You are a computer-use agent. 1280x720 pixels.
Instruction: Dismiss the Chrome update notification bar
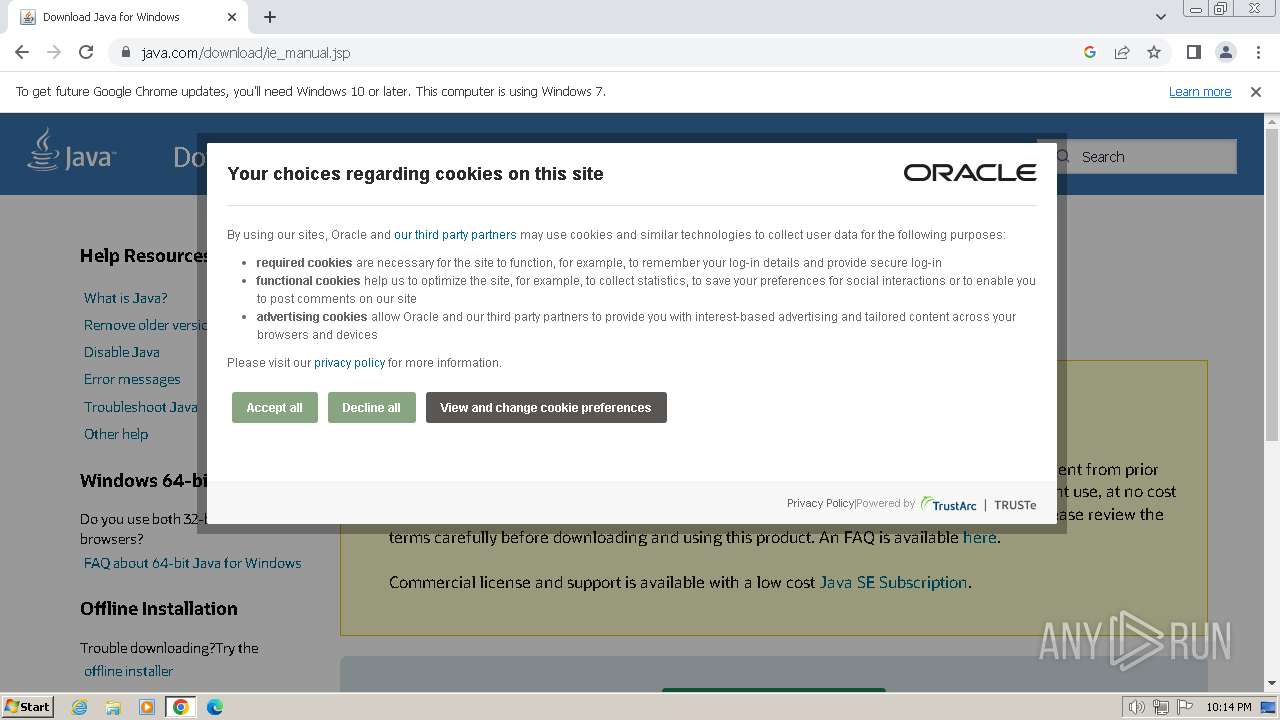(1256, 92)
